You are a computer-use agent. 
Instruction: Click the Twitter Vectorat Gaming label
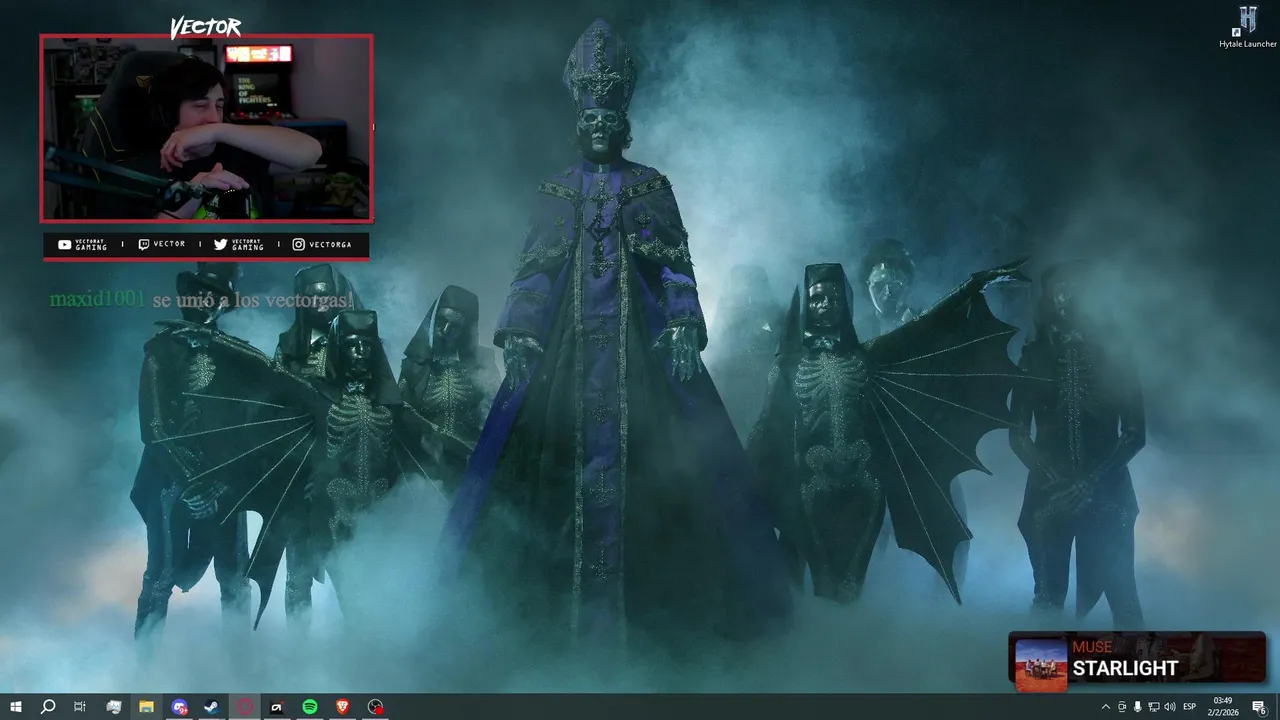(239, 244)
